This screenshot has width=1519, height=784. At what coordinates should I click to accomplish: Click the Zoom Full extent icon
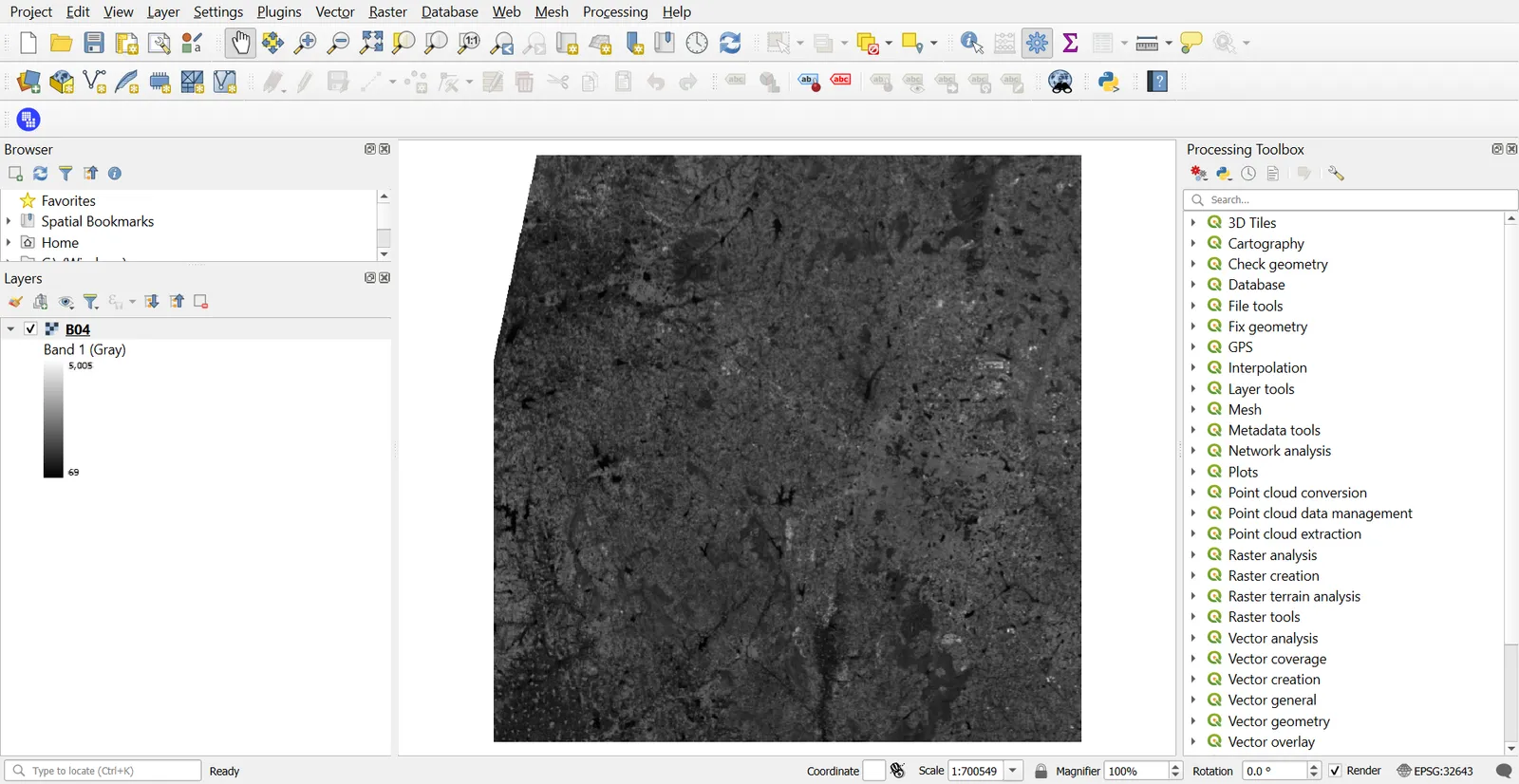[371, 43]
